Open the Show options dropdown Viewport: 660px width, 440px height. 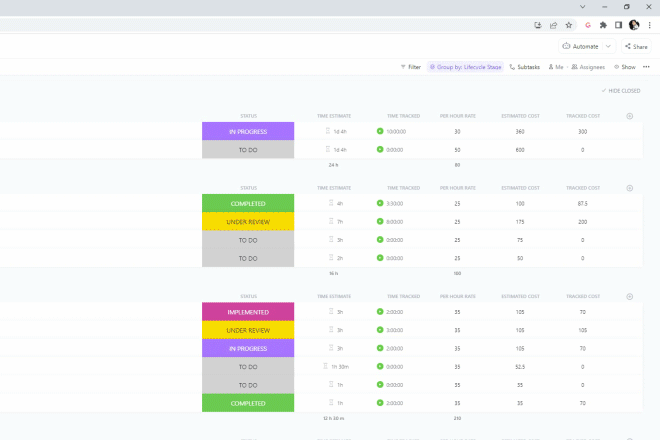(x=624, y=67)
